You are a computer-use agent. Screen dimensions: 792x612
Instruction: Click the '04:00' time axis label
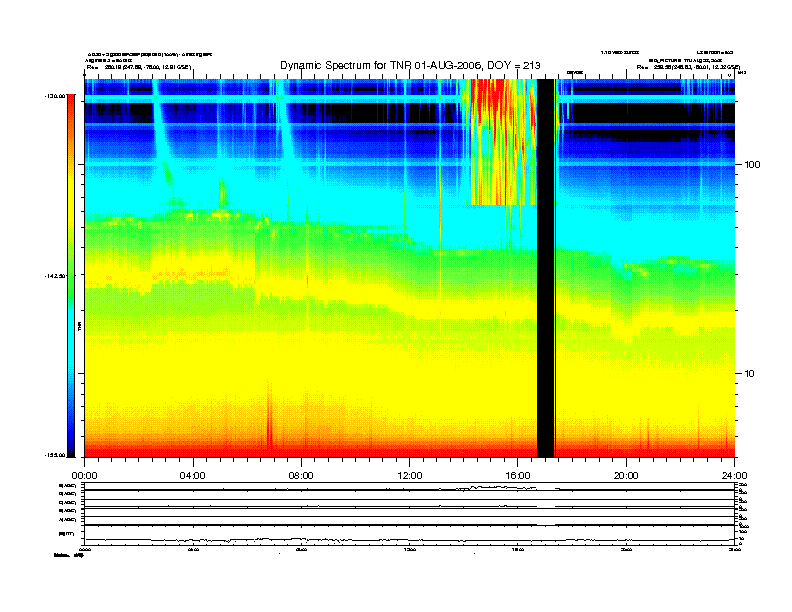tap(193, 476)
